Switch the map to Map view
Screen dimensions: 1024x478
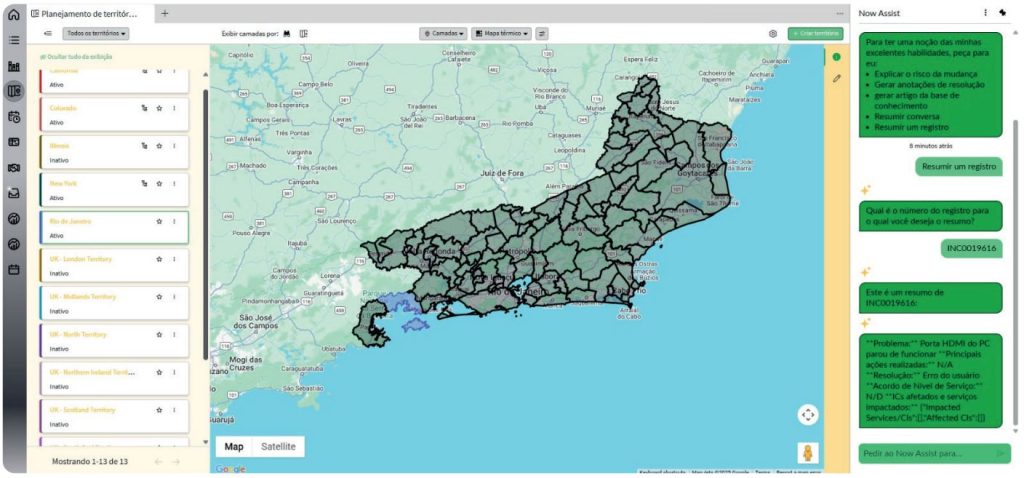tap(234, 447)
